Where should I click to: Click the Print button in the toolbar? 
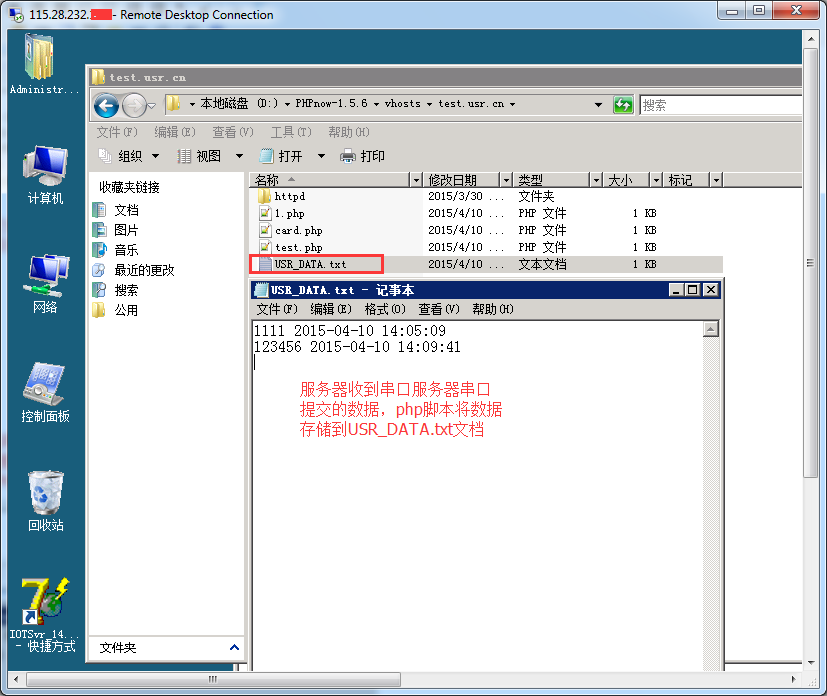(363, 156)
